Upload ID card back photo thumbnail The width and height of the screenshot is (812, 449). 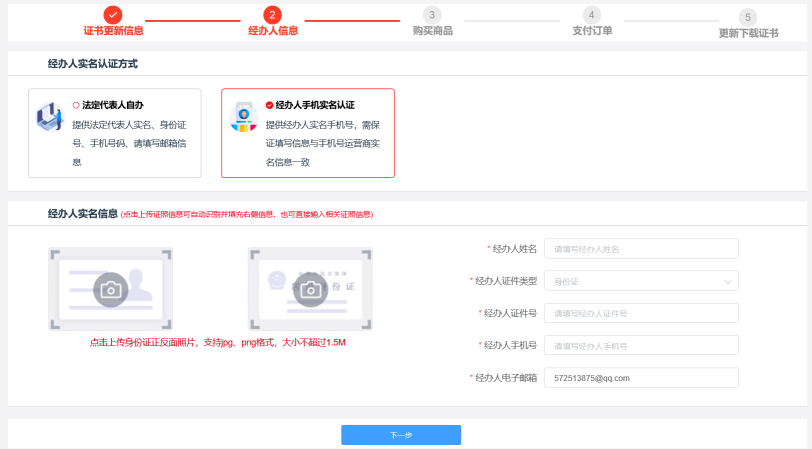coord(310,289)
